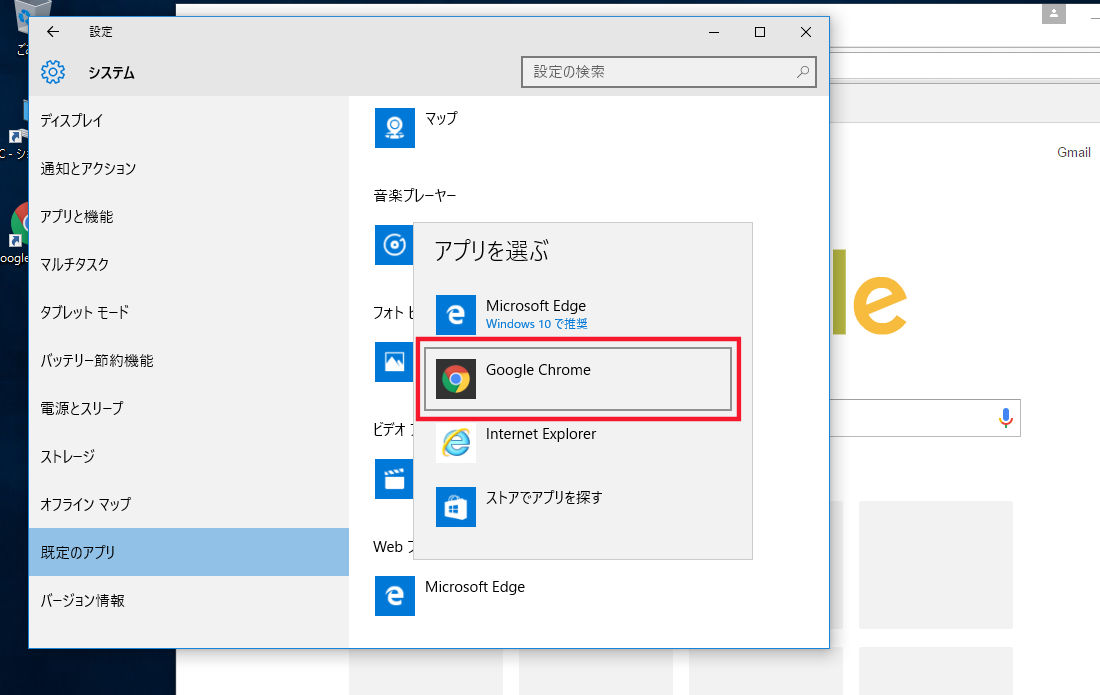Click the magnifier icon in the settings search
Screen dimensions: 1100x695
click(x=803, y=72)
